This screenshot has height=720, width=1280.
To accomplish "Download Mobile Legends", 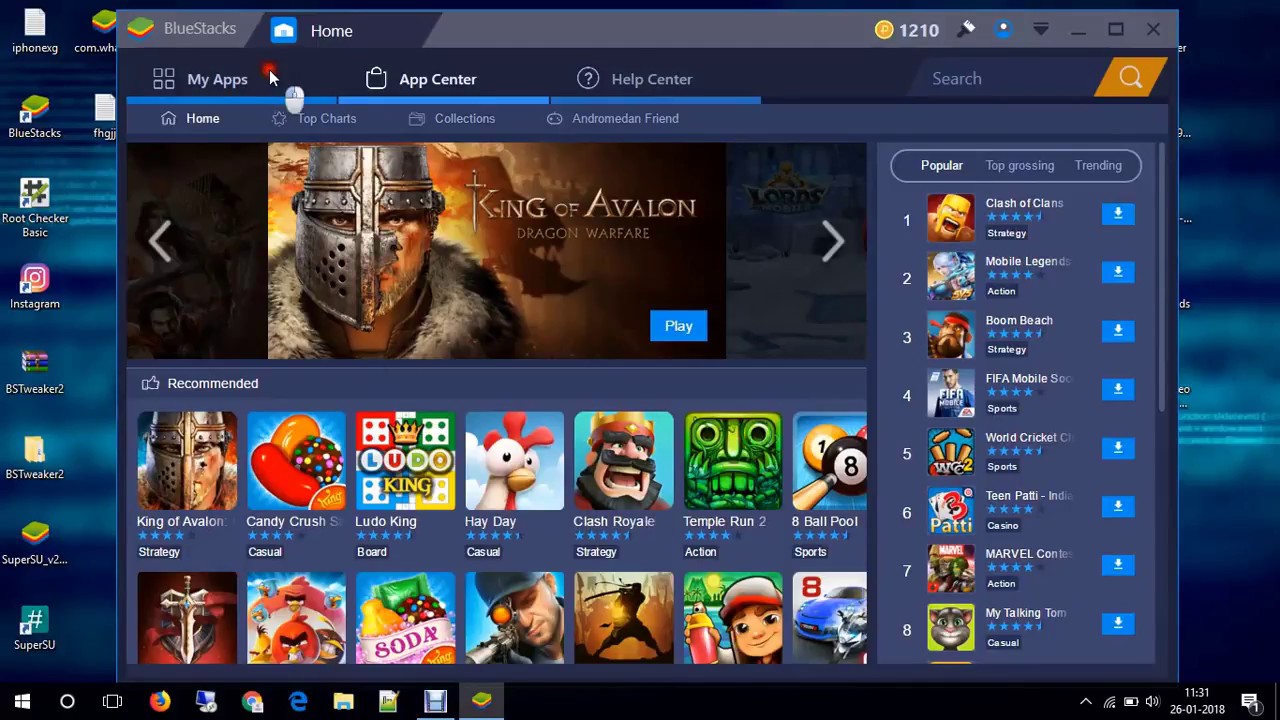I will coord(1118,272).
